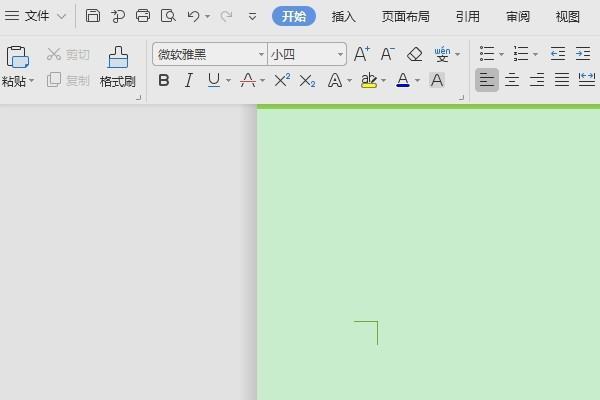This screenshot has width=600, height=400.
Task: Click the Print icon
Action: click(x=143, y=16)
